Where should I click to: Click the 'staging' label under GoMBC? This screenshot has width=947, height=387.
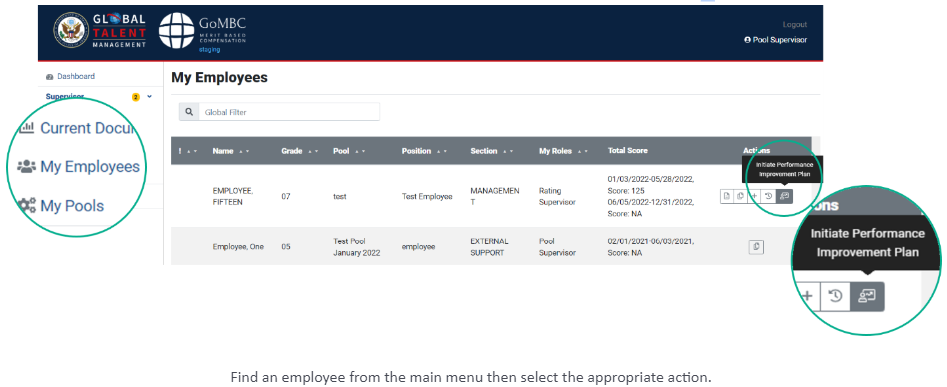tap(210, 50)
